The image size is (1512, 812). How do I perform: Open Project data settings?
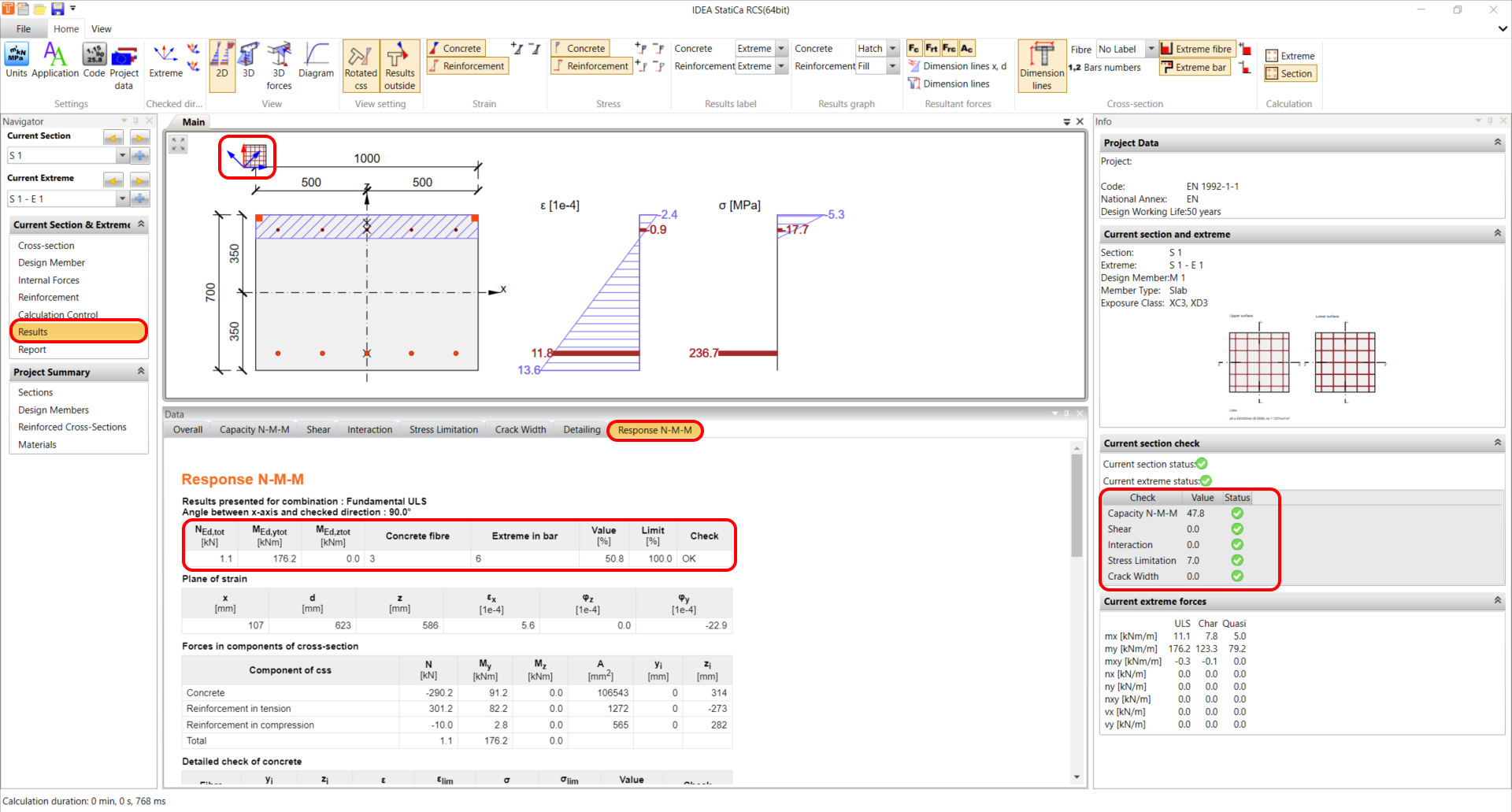click(x=124, y=65)
